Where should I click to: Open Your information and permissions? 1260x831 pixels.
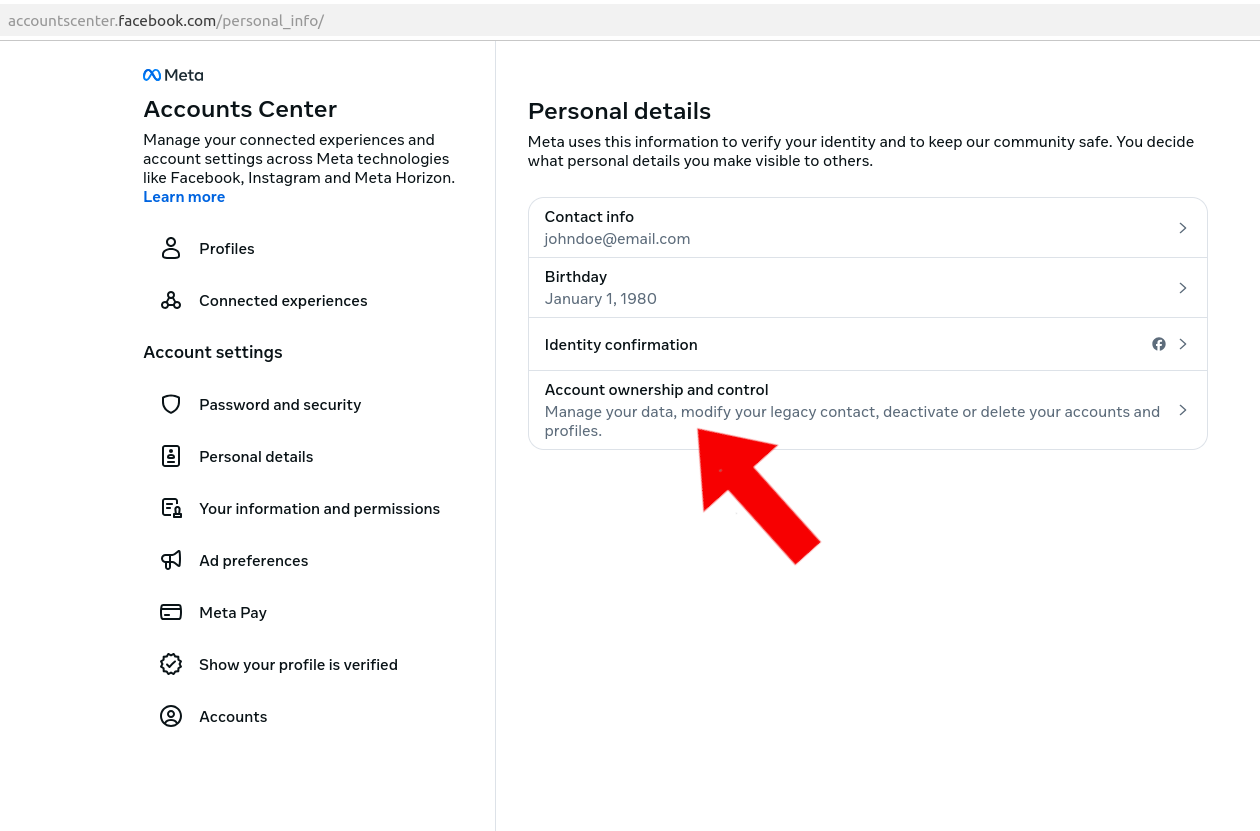click(x=319, y=508)
